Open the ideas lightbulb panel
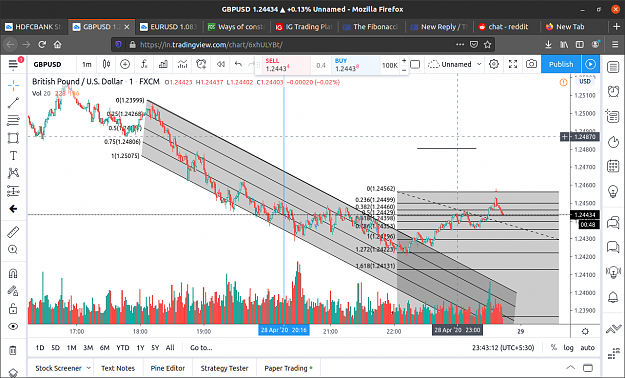 point(613,191)
